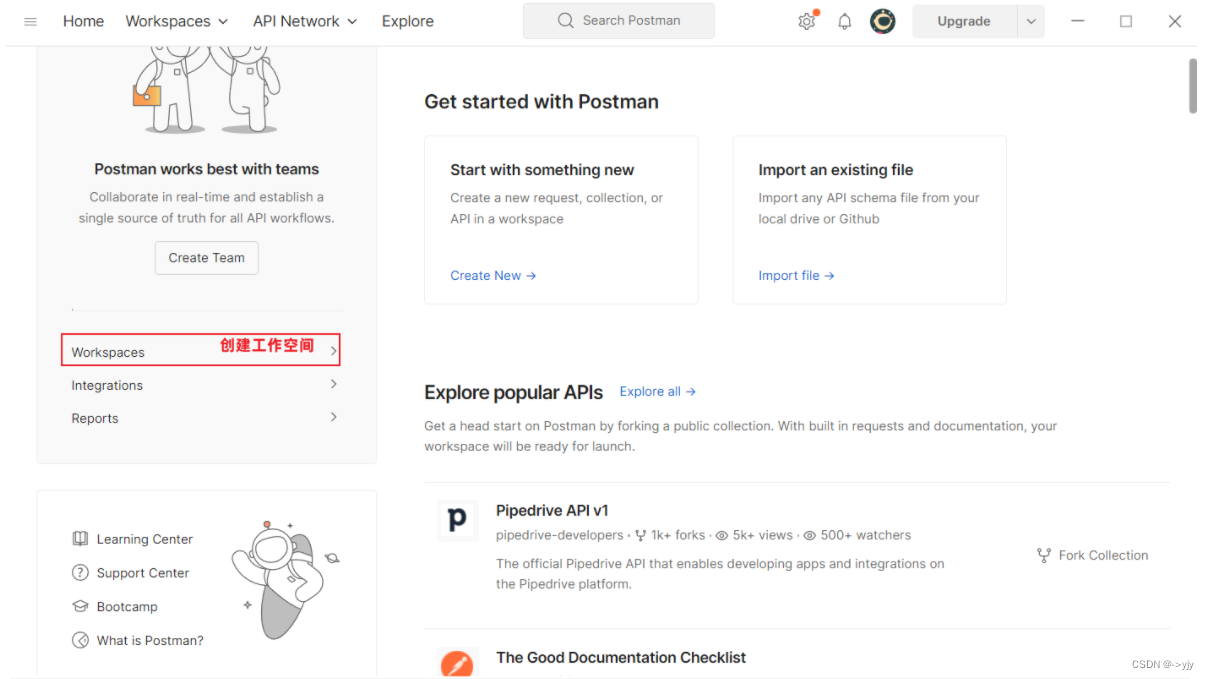1209x679 pixels.
Task: Click the vertical scrollbar thumb
Action: (x=1192, y=86)
